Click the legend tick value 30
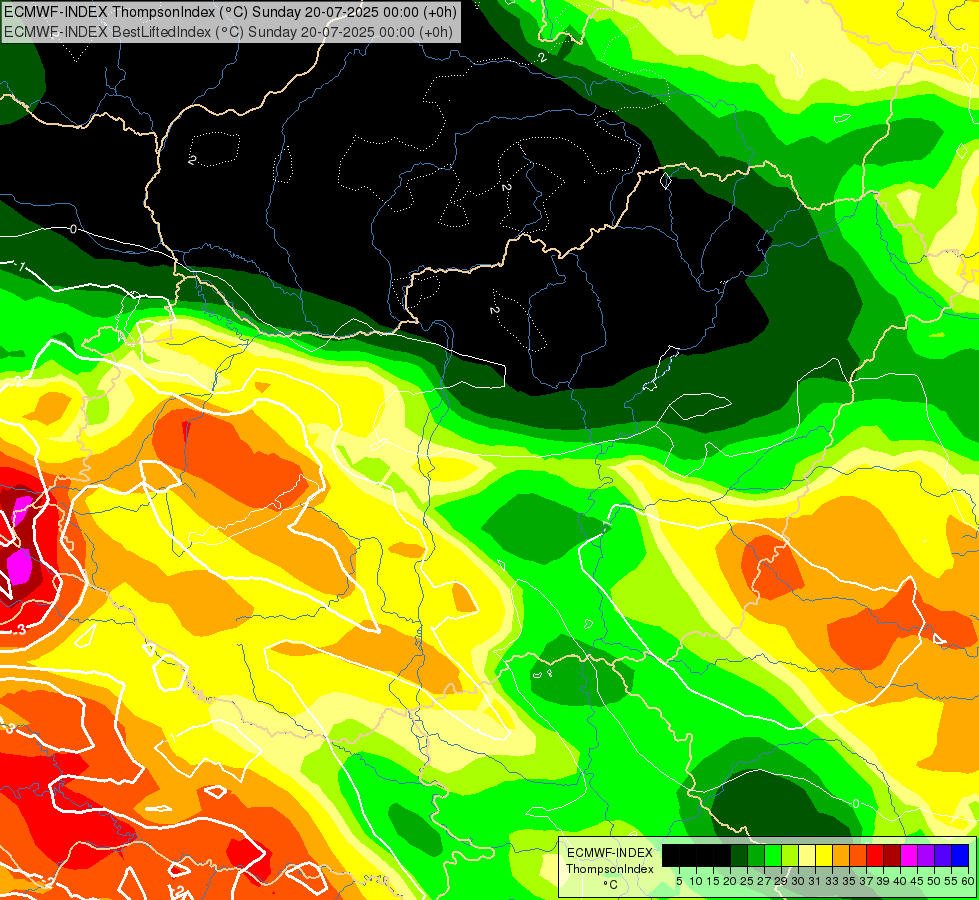 [799, 881]
